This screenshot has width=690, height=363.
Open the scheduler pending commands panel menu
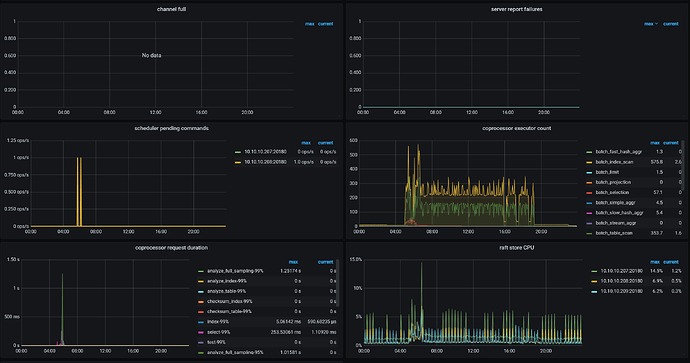[x=171, y=128]
